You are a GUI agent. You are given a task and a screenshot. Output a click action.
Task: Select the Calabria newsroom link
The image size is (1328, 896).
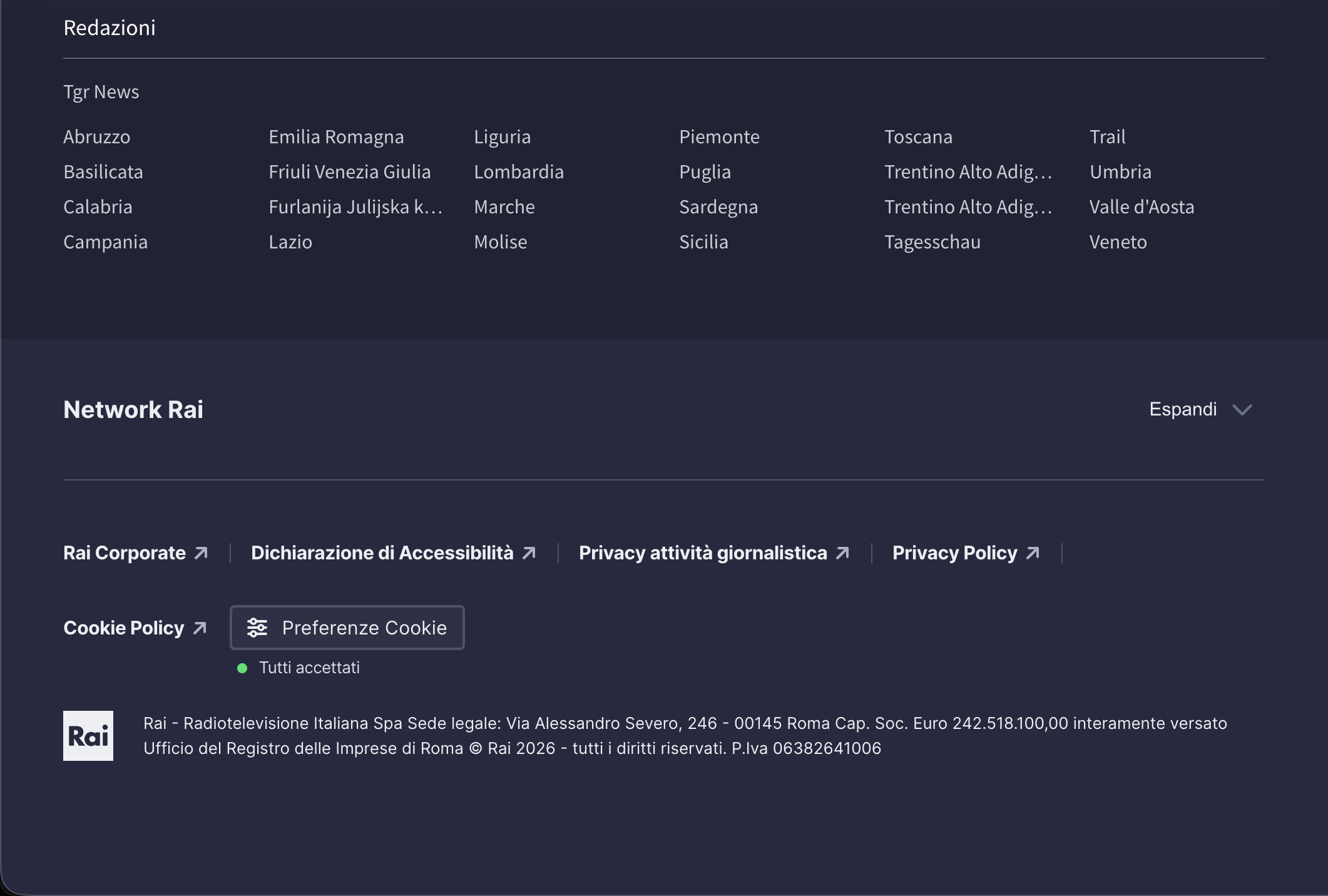(x=98, y=207)
